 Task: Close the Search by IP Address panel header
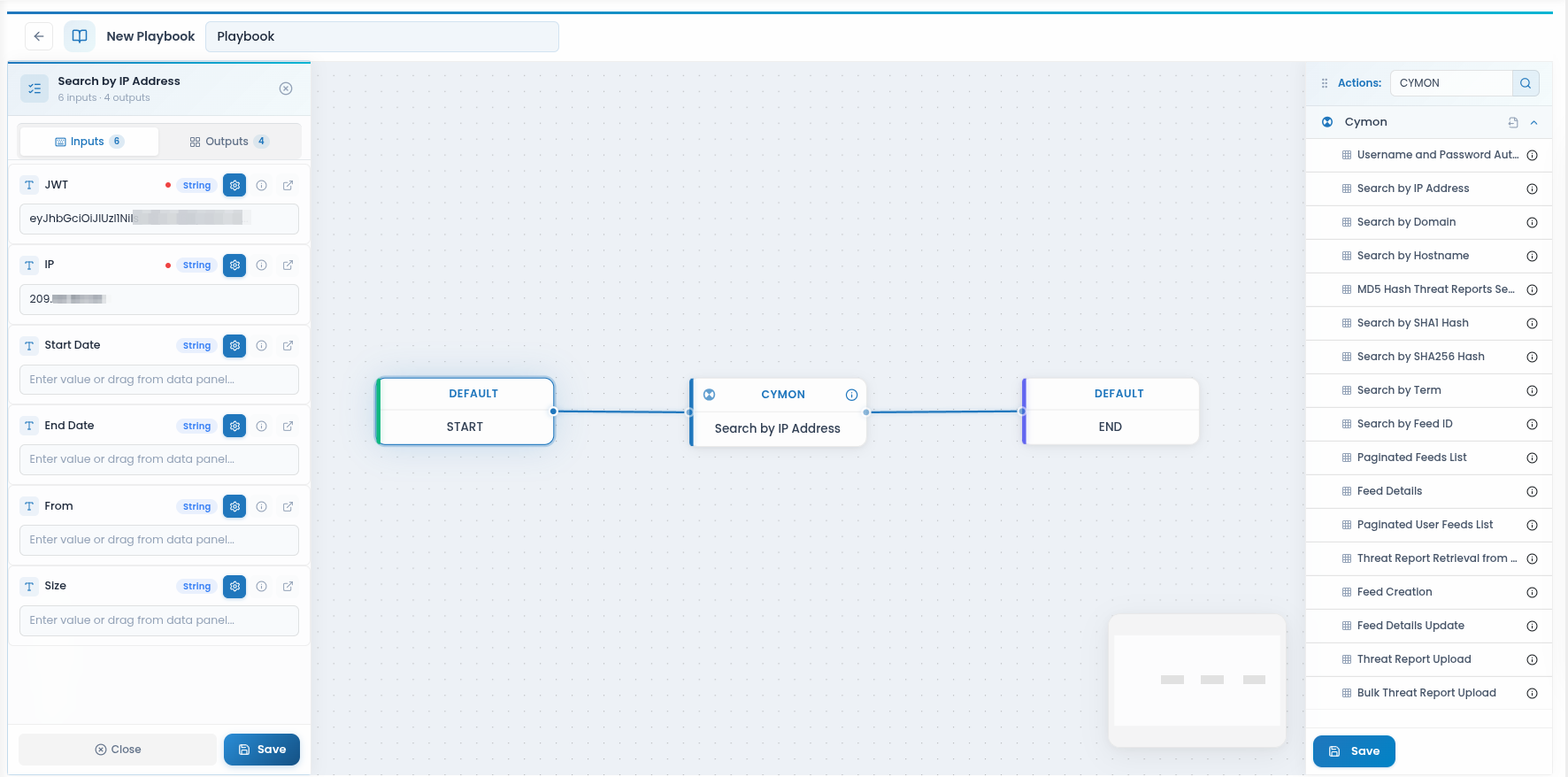click(x=286, y=88)
